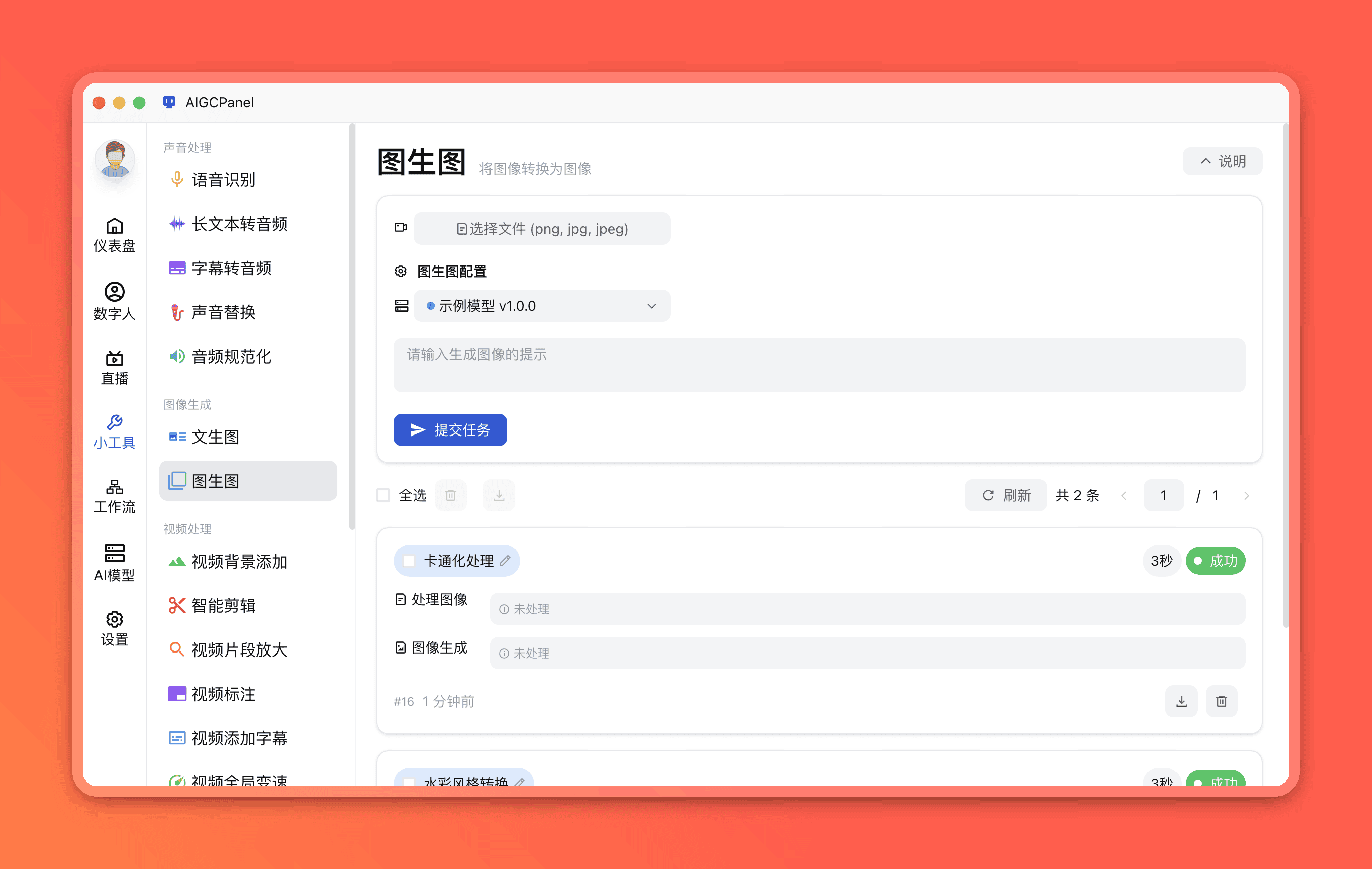Click the #16 task ID text
Image resolution: width=1372 pixels, height=869 pixels.
pyautogui.click(x=404, y=701)
